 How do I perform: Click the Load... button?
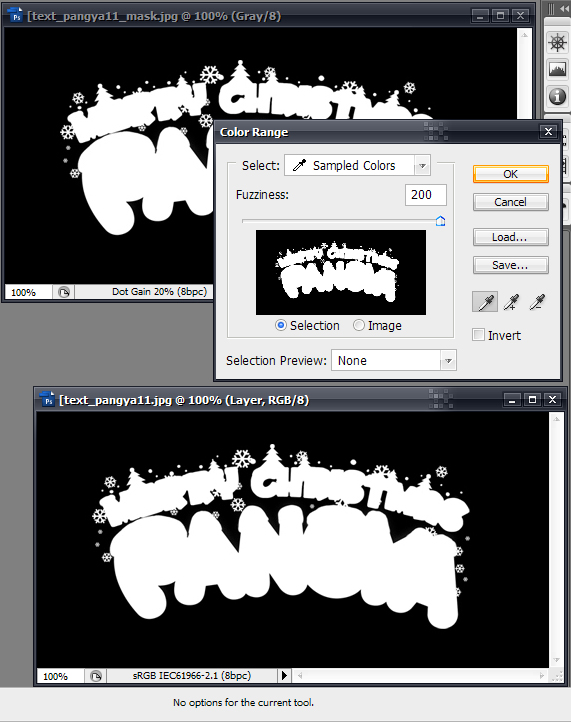point(511,237)
